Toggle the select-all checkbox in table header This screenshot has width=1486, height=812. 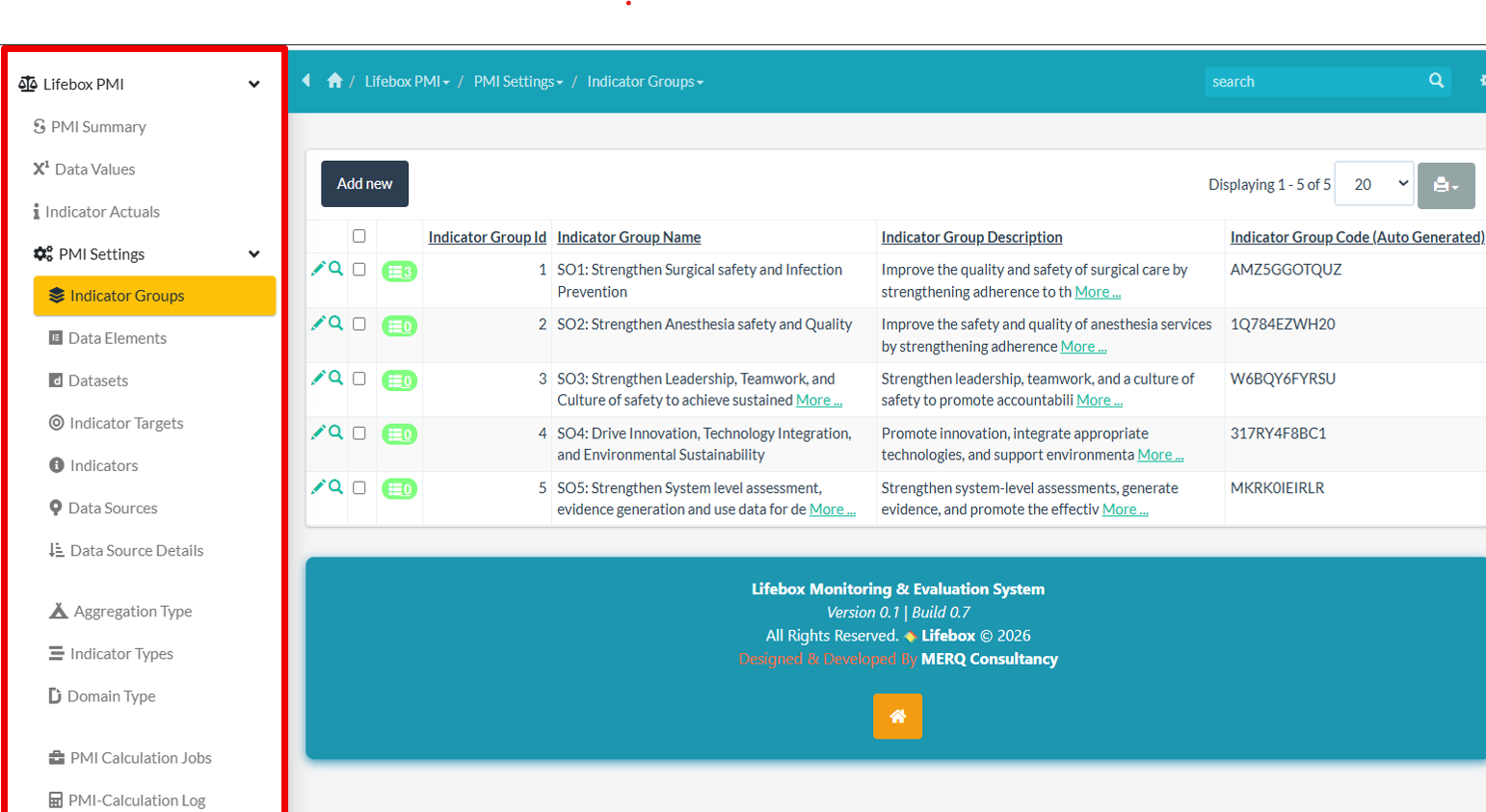[359, 236]
